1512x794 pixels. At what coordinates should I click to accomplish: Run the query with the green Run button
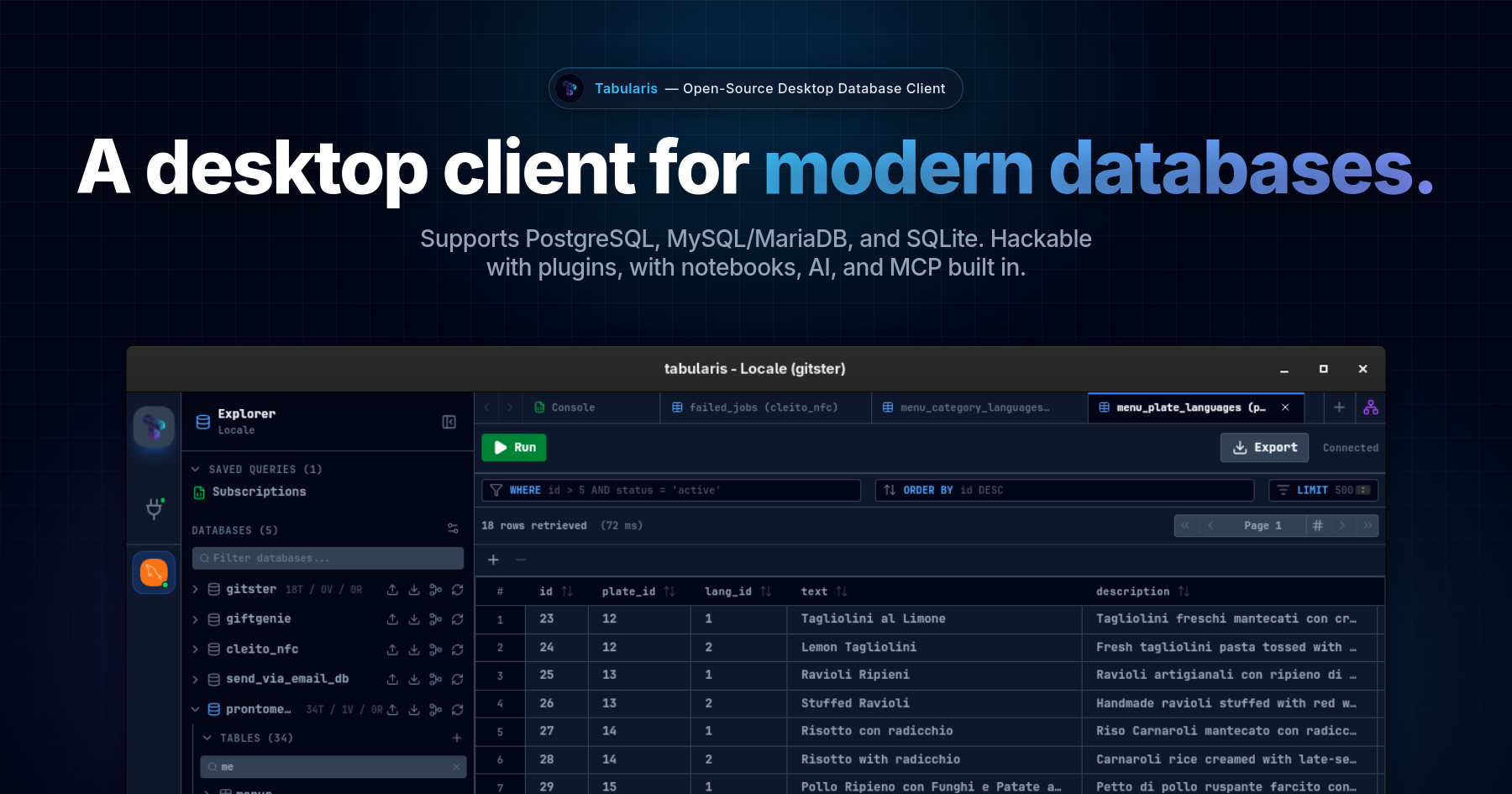(514, 447)
